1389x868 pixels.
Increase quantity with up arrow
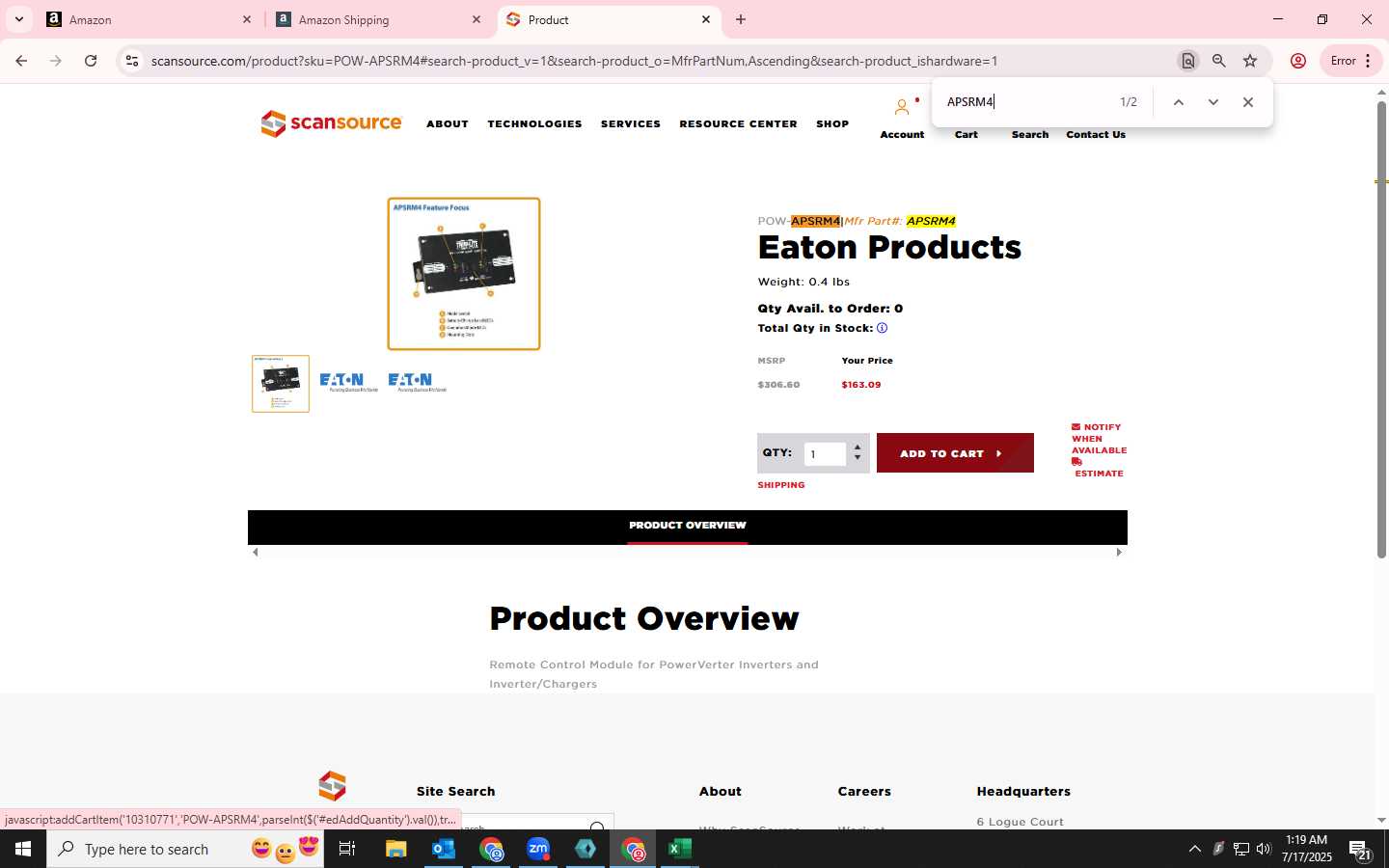point(858,448)
